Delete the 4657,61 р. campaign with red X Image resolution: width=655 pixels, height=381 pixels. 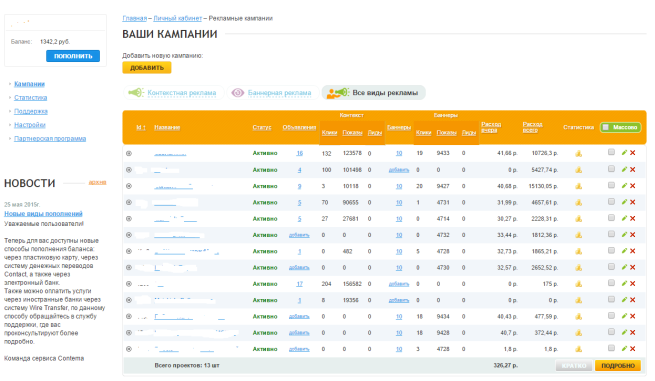633,202
